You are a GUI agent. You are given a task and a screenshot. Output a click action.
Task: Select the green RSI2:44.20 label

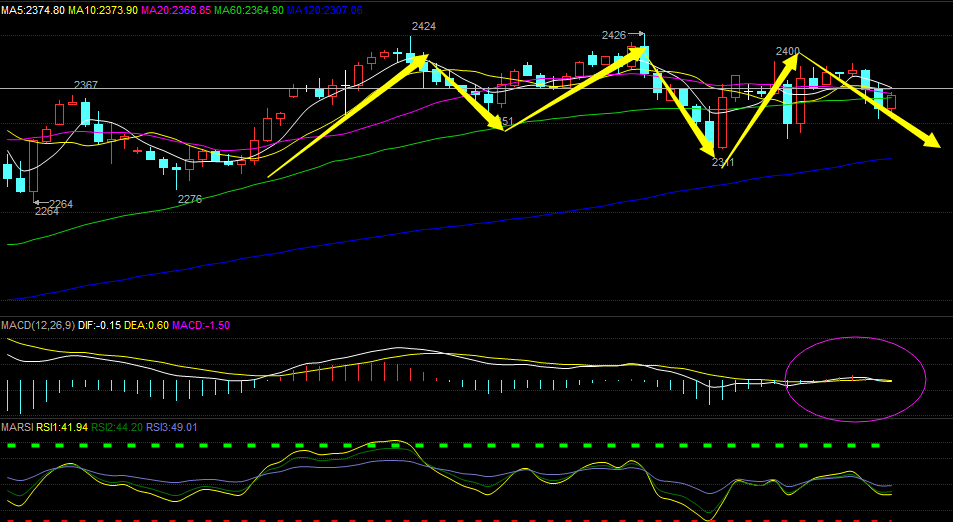point(117,427)
